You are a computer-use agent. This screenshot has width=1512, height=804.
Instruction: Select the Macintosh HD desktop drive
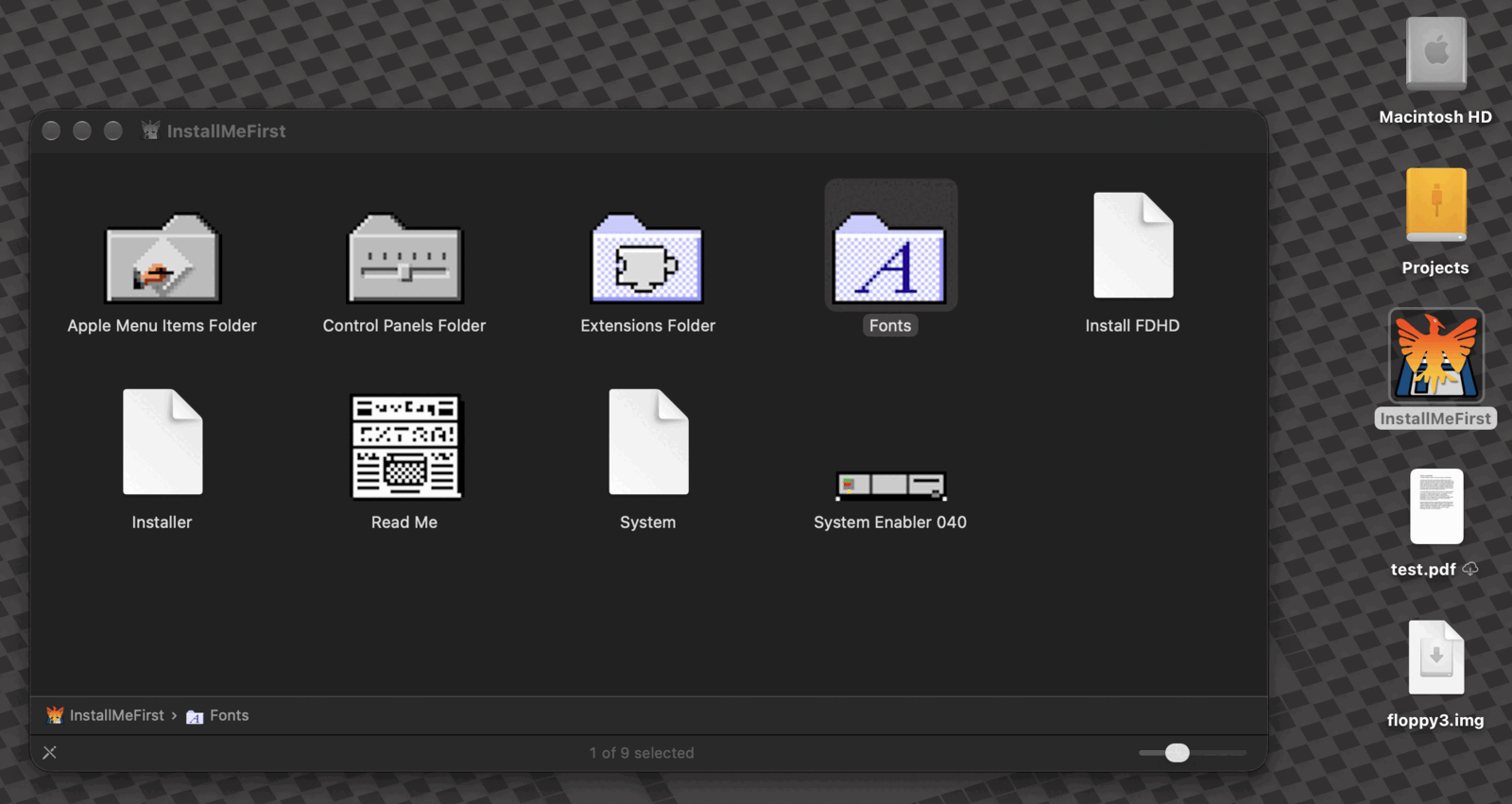tap(1436, 54)
